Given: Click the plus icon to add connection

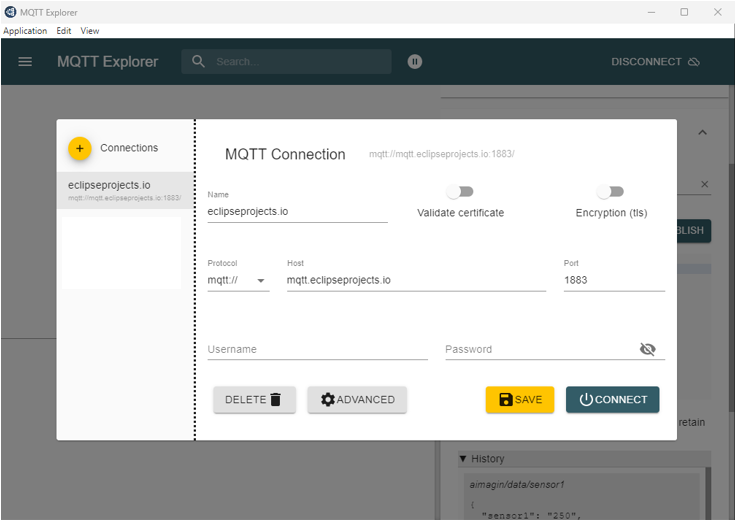Looking at the screenshot, I should (80, 148).
